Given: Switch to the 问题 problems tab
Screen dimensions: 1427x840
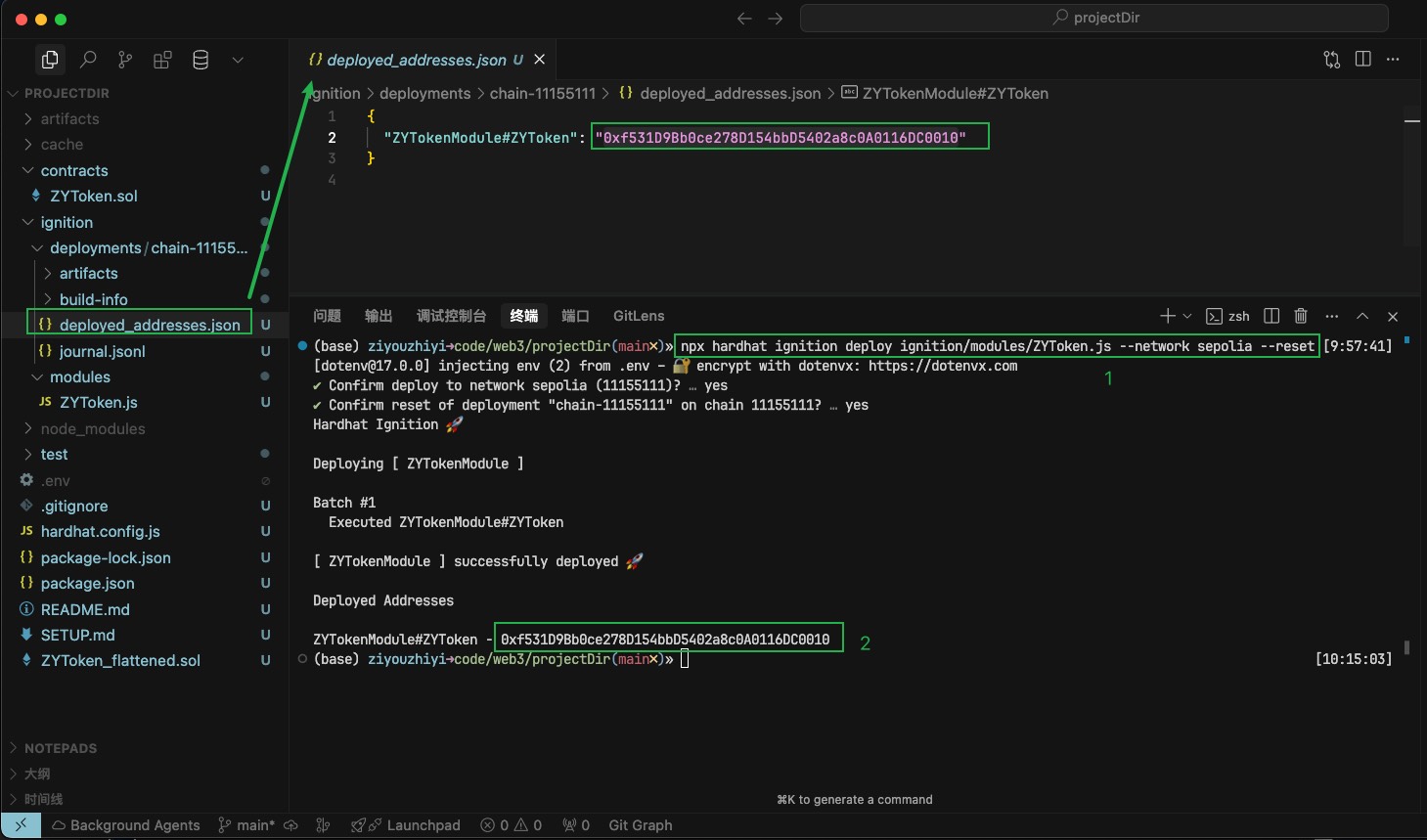Looking at the screenshot, I should (x=327, y=316).
